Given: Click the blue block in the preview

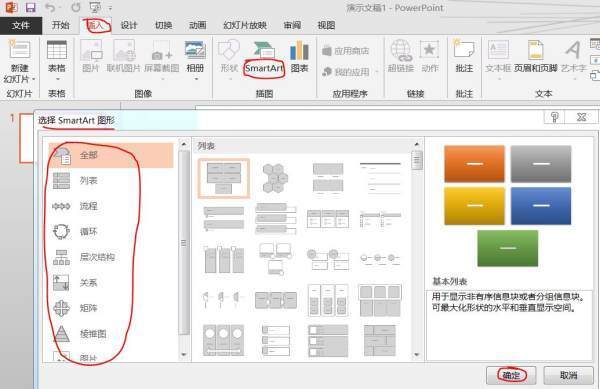Looking at the screenshot, I should [541, 205].
